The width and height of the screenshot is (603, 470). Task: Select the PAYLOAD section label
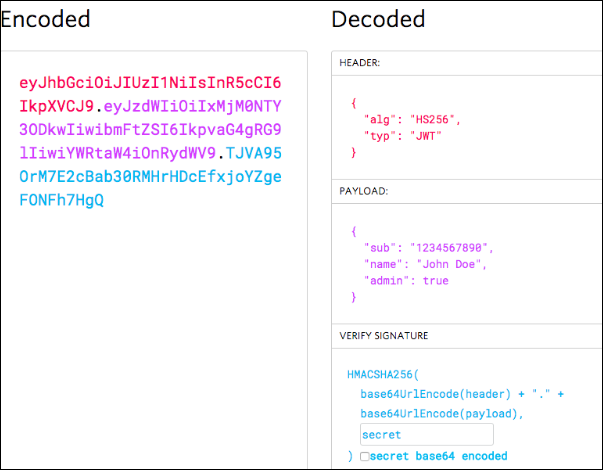[363, 191]
